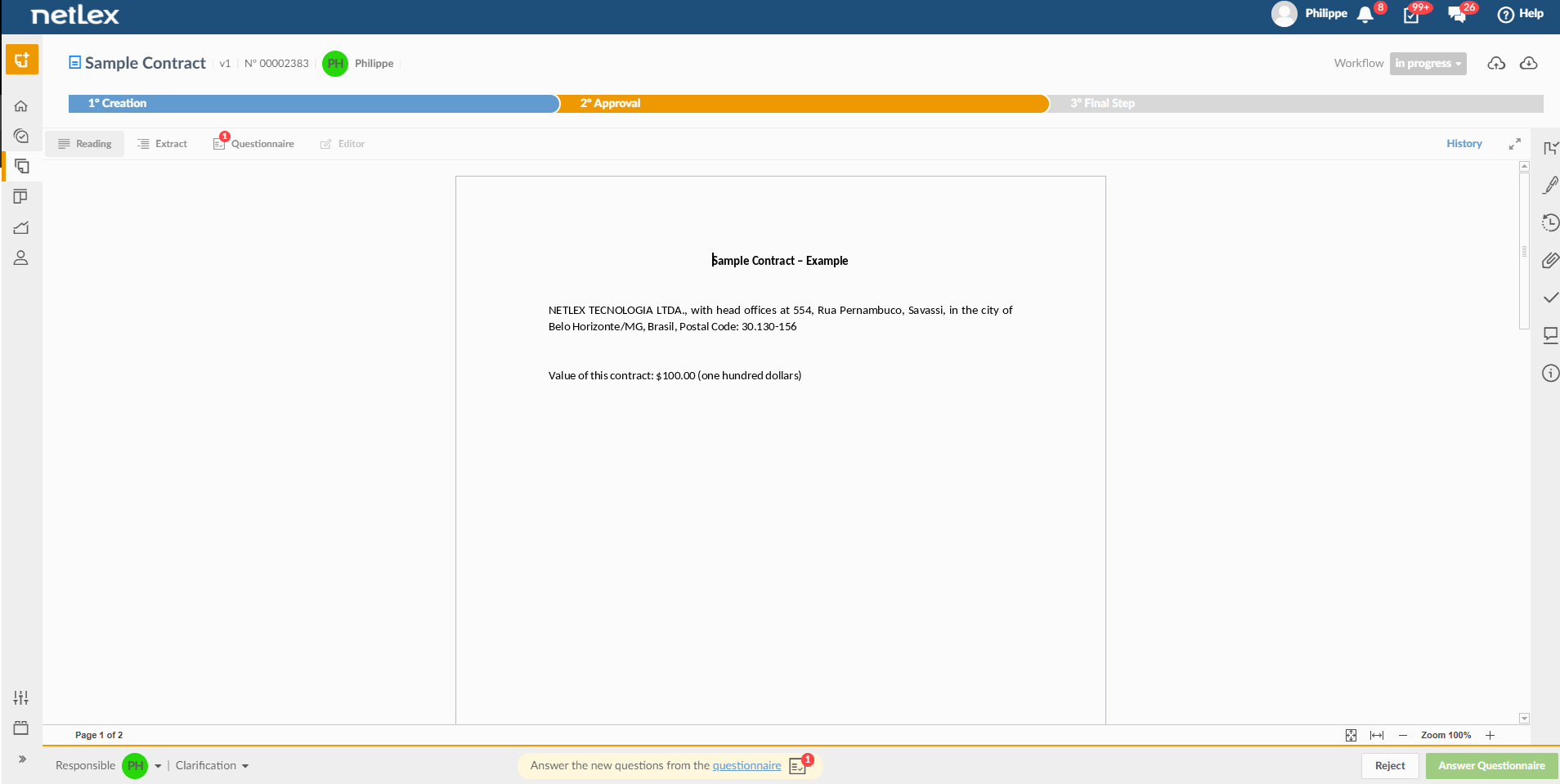Screen dimensions: 1560x784
Task: Open the user person icon in sidebar
Action: pos(21,258)
